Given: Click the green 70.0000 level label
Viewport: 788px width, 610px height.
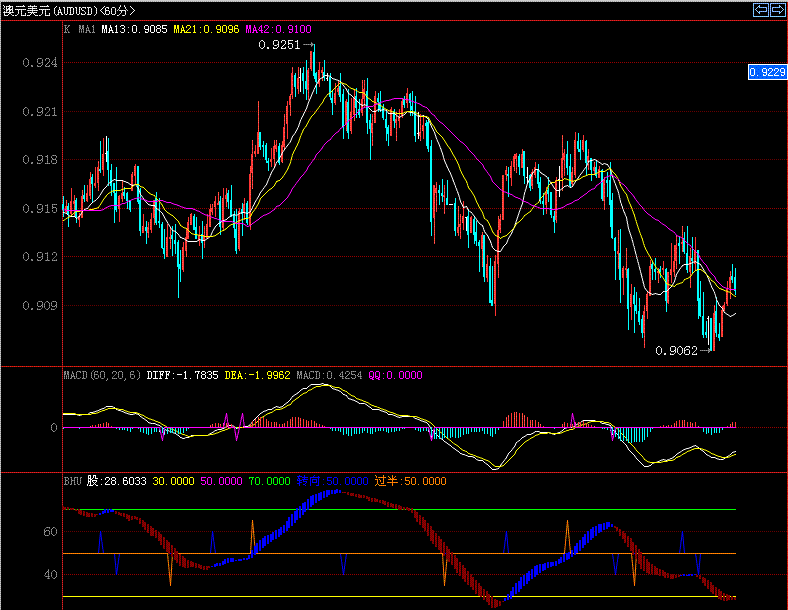Looking at the screenshot, I should click(268, 481).
